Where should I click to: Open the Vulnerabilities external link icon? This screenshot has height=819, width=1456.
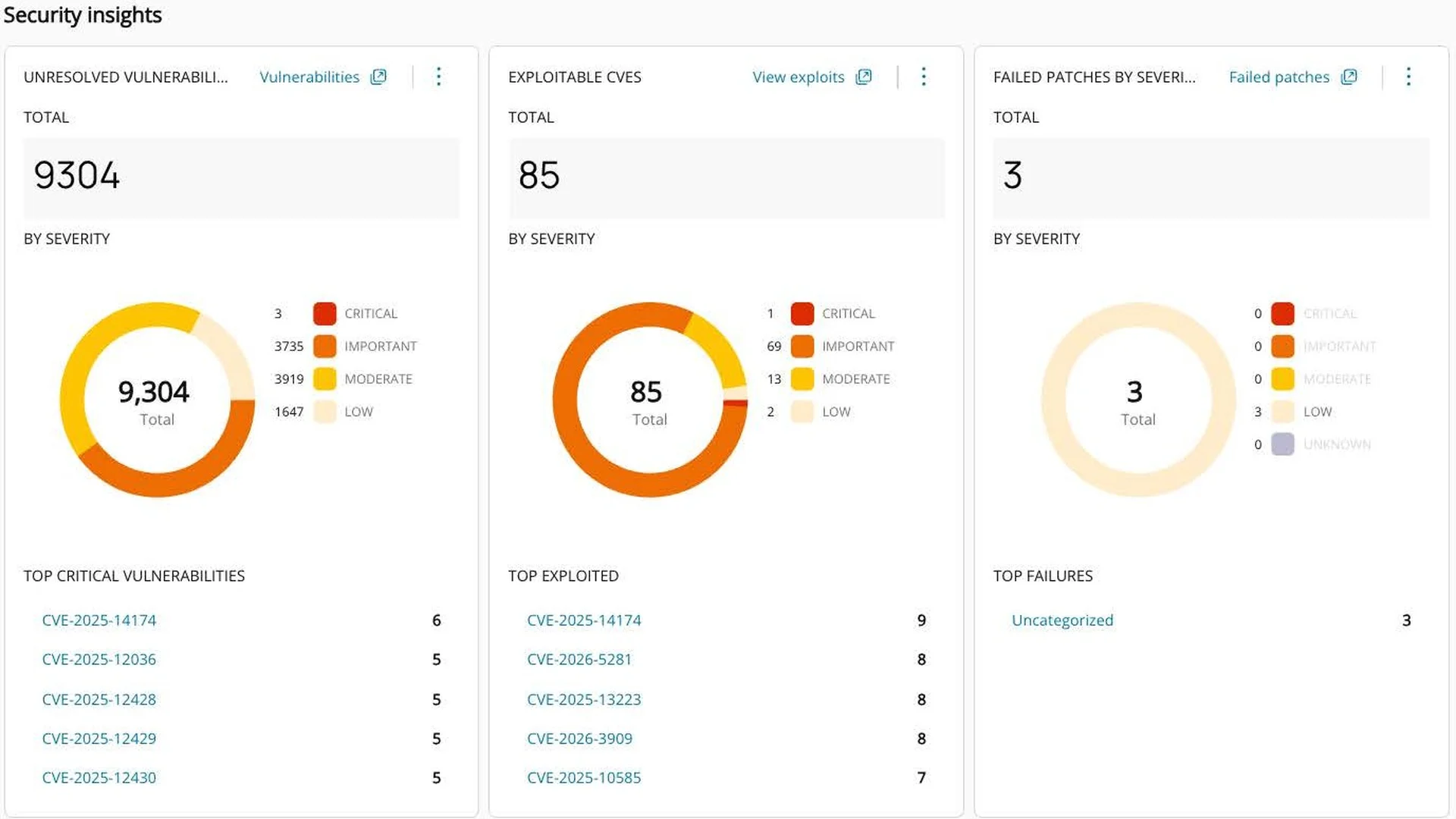coord(378,77)
